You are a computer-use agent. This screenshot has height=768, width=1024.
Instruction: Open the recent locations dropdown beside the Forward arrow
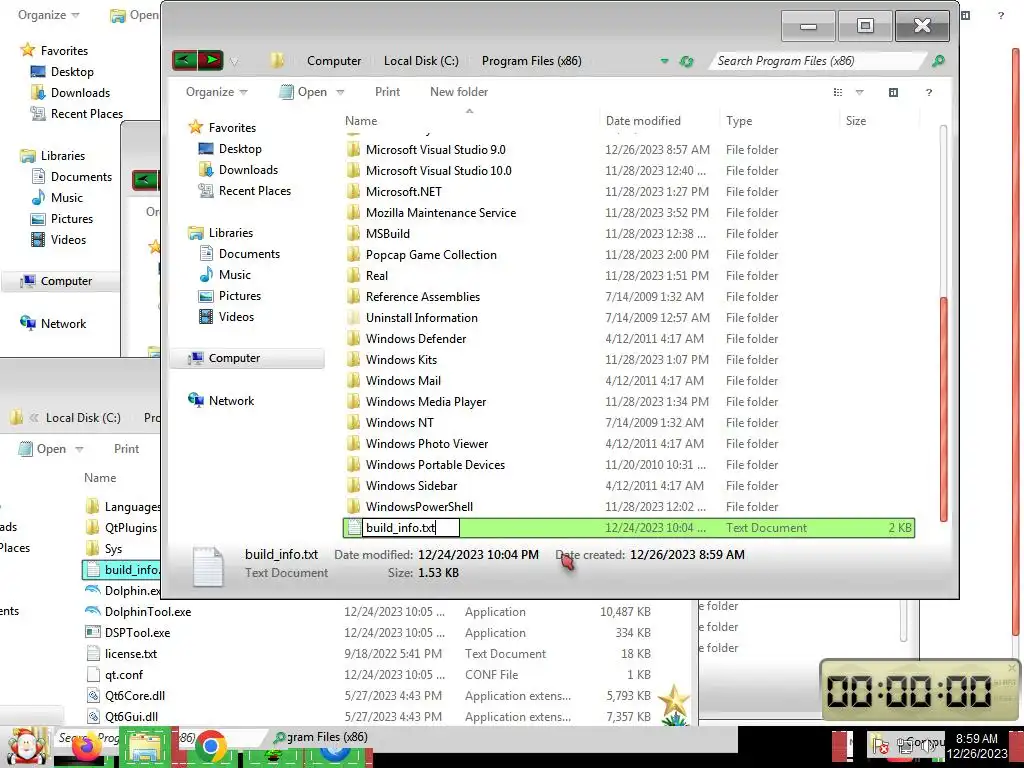coord(234,61)
